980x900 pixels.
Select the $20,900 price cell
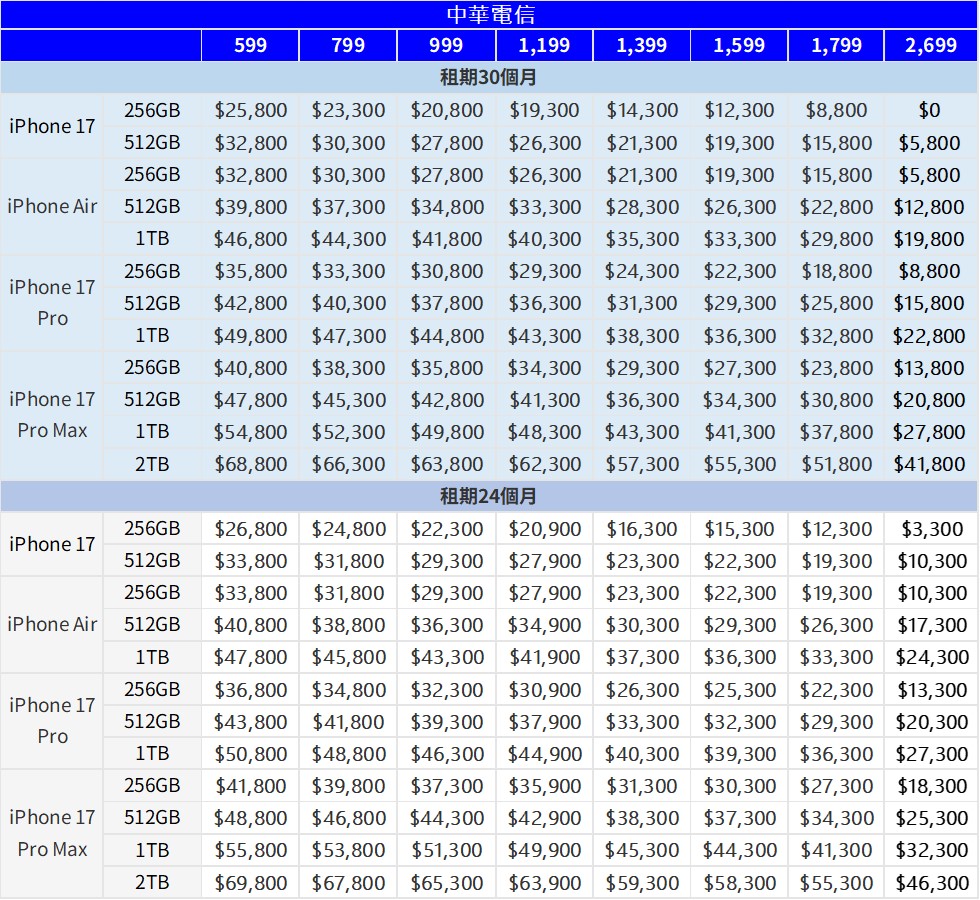[544, 529]
